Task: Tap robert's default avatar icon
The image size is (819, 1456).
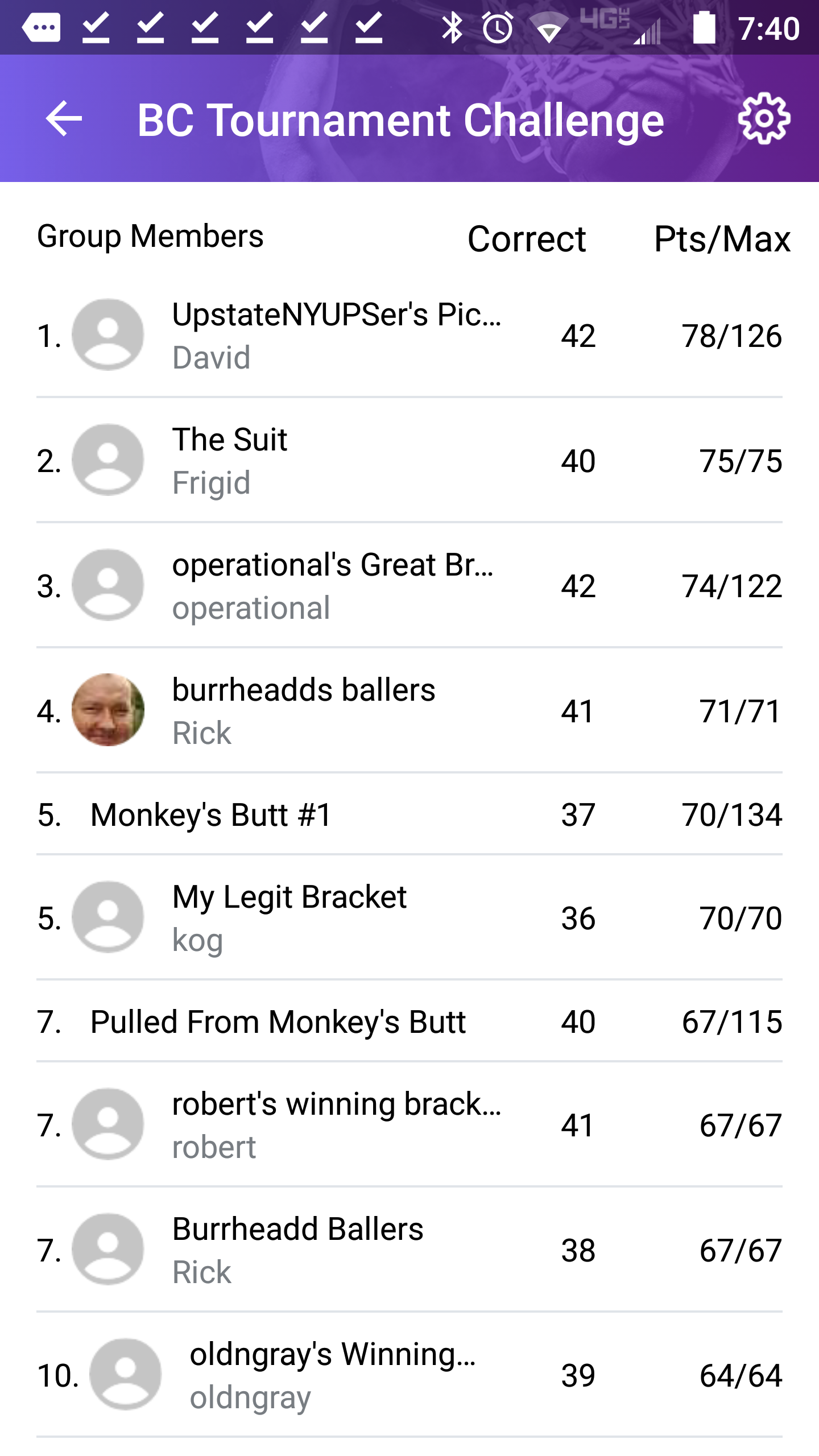Action: click(x=108, y=1124)
